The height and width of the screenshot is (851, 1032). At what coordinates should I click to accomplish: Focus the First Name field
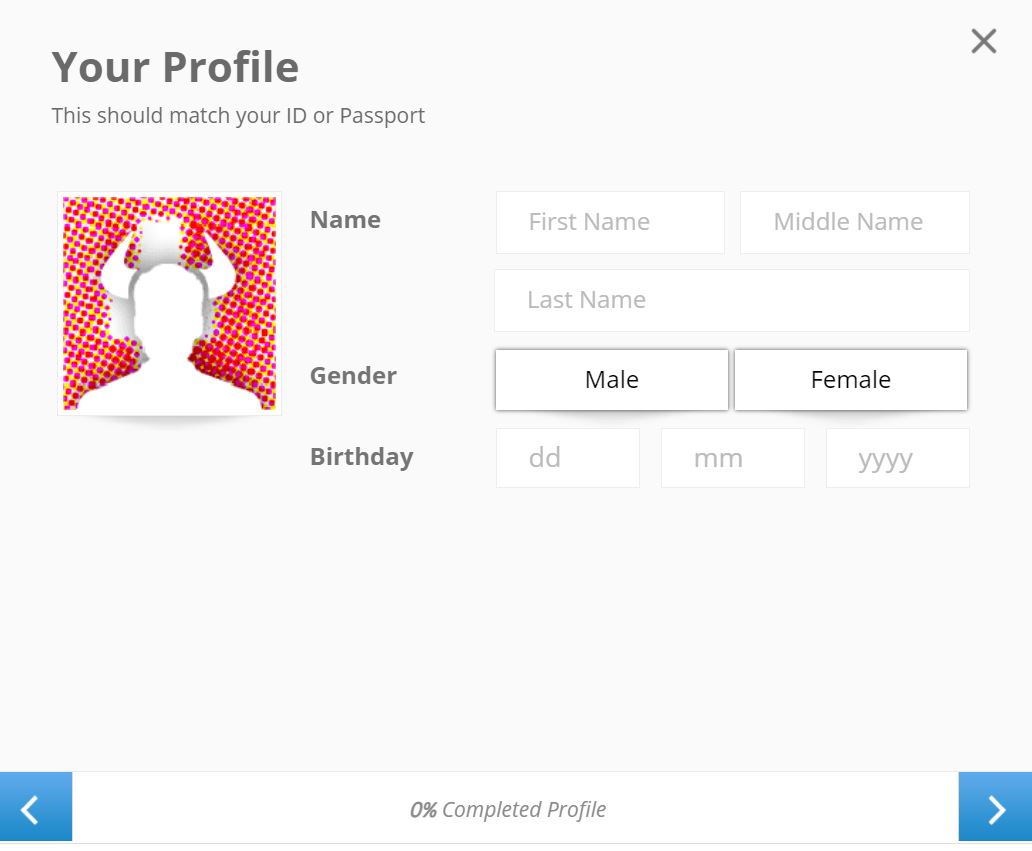[610, 222]
